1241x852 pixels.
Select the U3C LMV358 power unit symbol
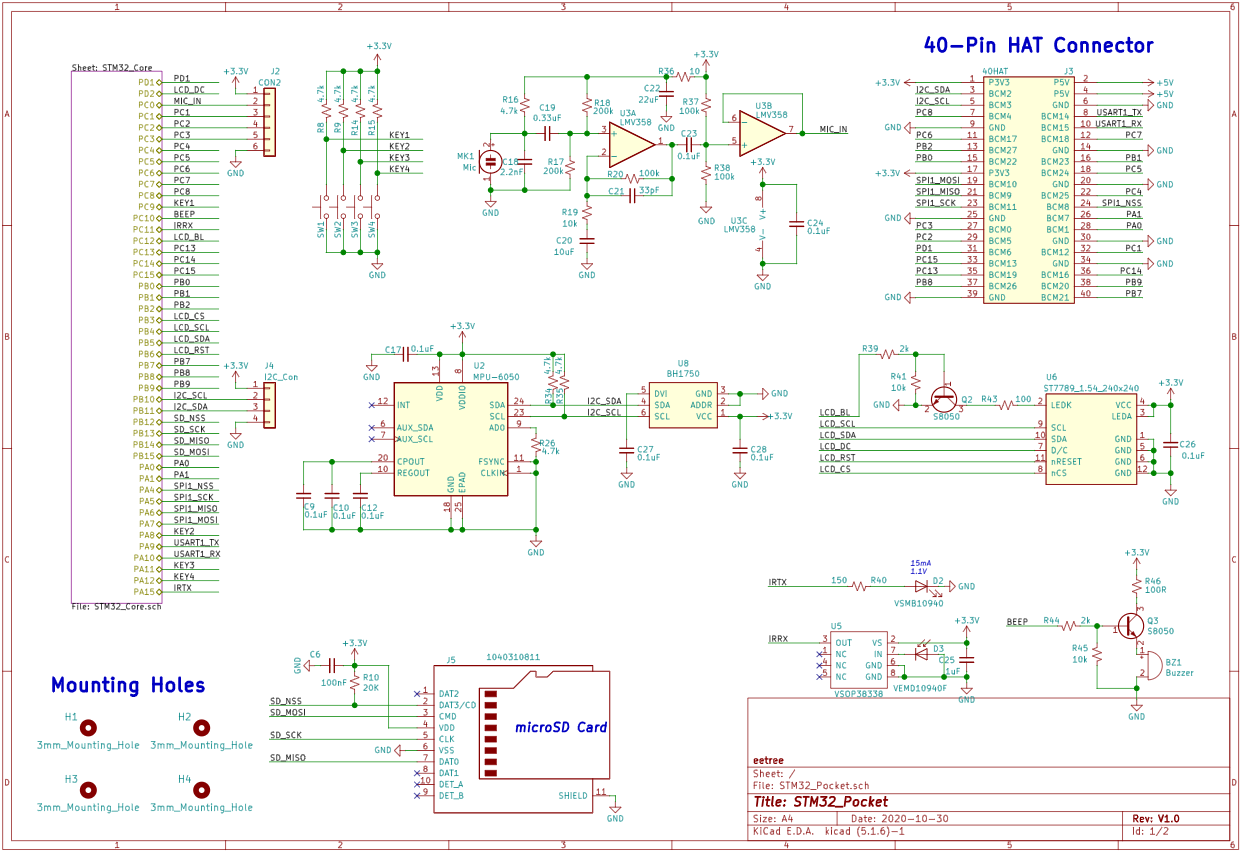pyautogui.click(x=762, y=223)
